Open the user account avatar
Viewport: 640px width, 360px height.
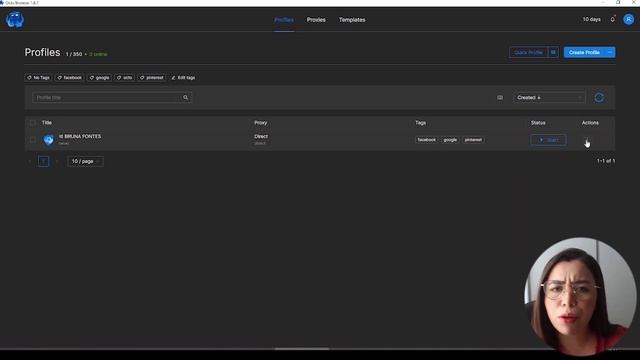click(628, 19)
